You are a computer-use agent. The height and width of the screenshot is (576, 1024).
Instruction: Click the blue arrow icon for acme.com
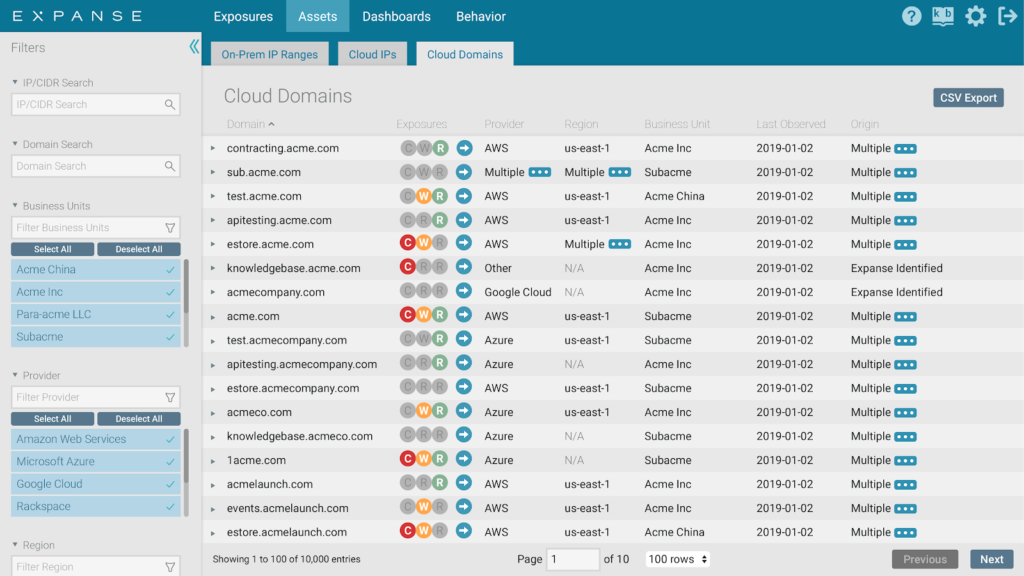point(464,315)
